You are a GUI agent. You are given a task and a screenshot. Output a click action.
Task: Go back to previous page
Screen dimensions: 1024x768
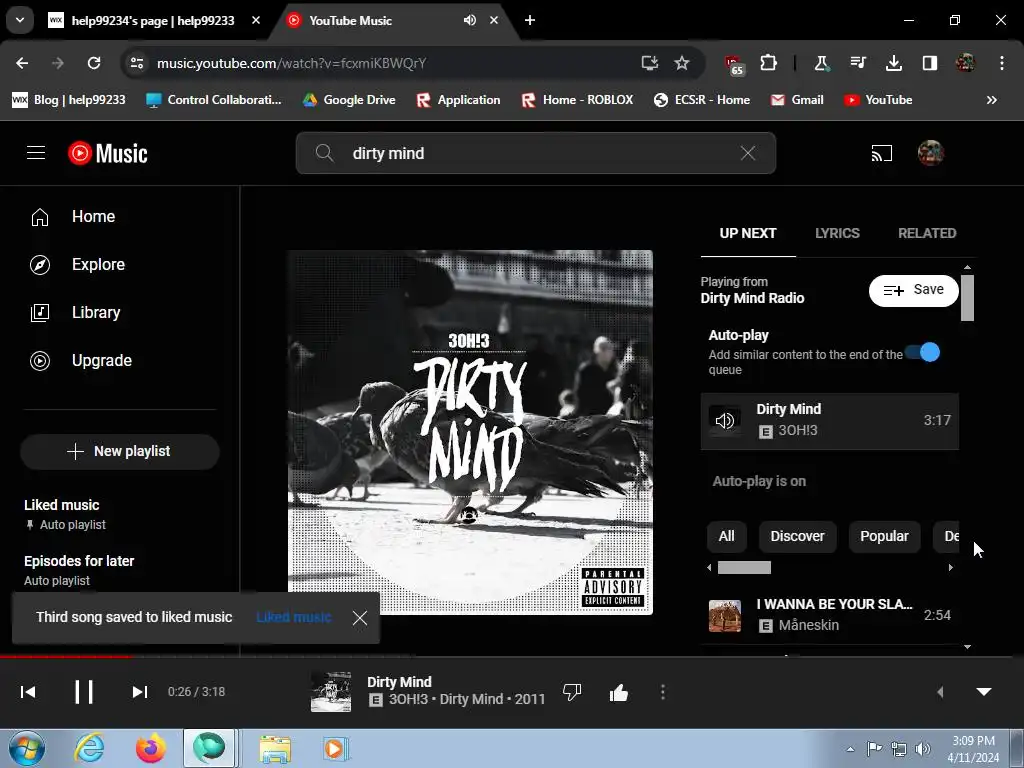click(x=22, y=63)
